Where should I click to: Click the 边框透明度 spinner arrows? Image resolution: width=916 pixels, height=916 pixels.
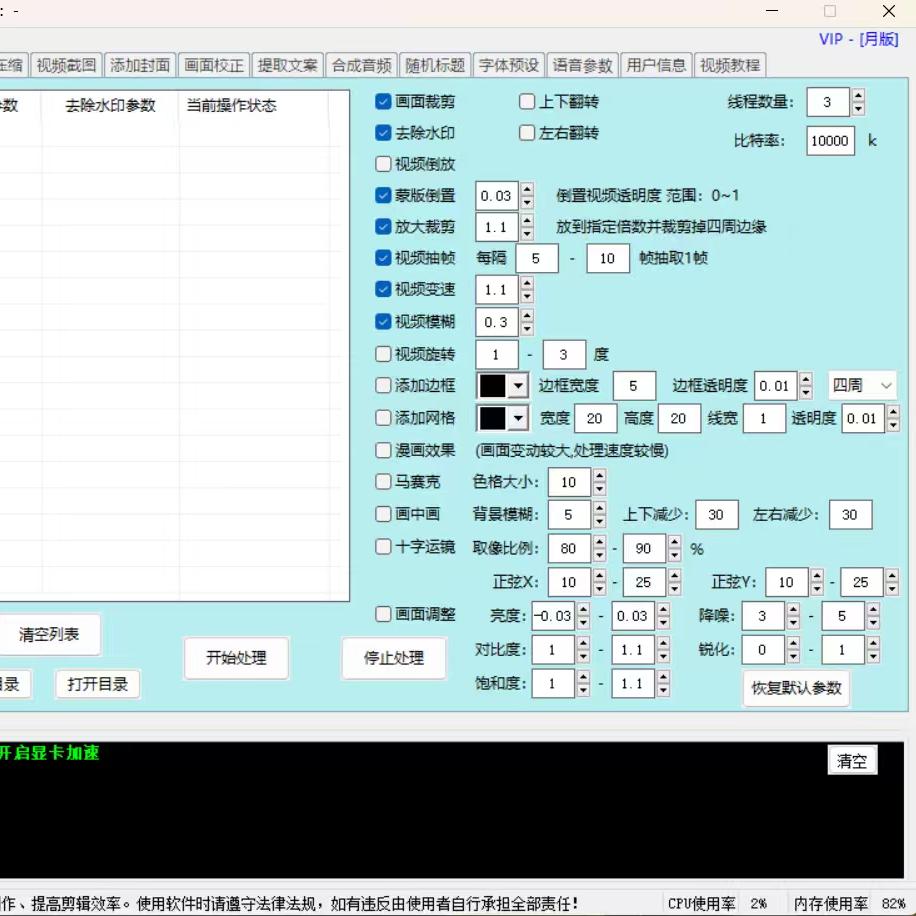point(806,386)
